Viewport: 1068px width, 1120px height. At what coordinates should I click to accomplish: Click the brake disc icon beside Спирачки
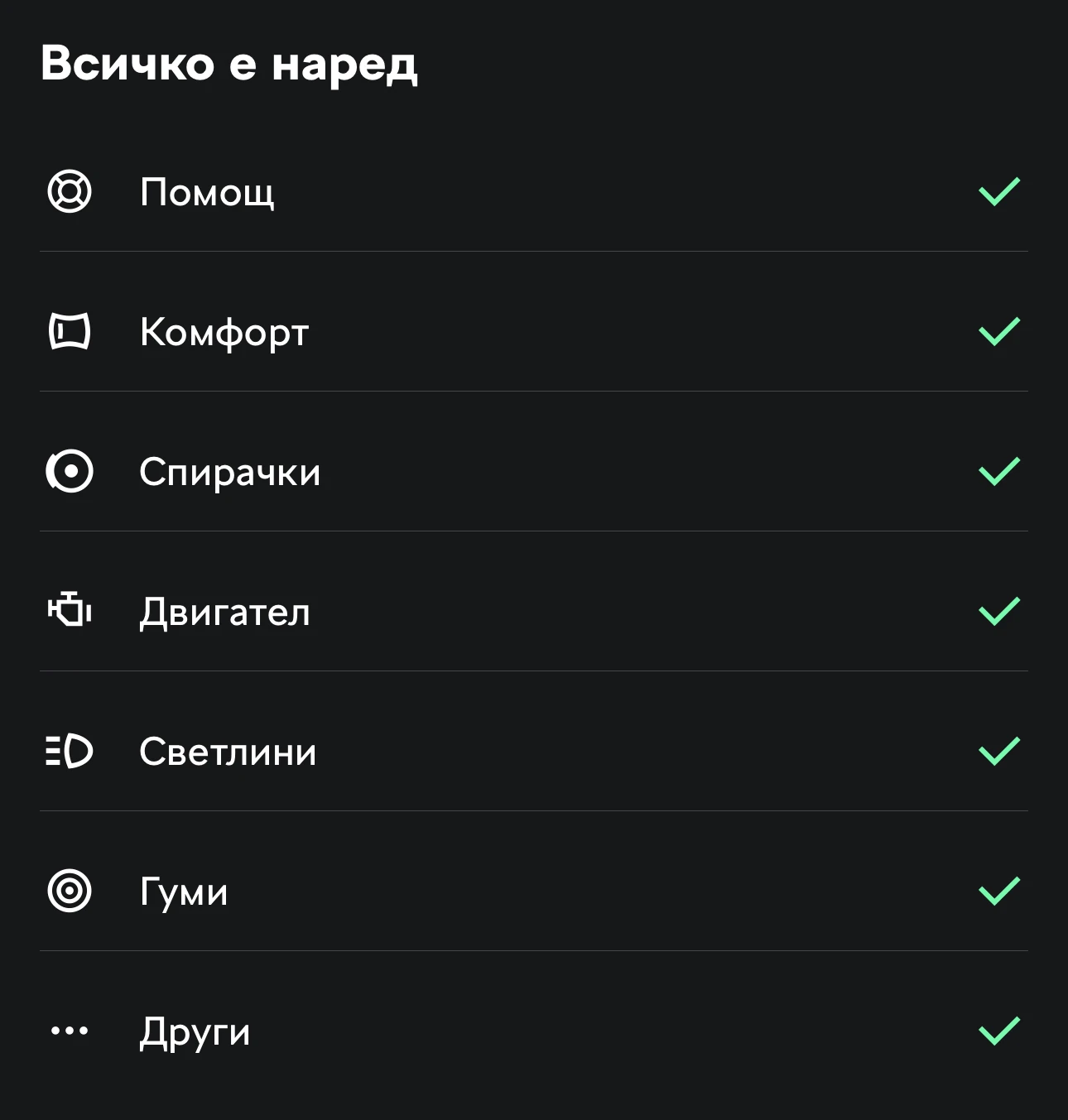click(70, 472)
